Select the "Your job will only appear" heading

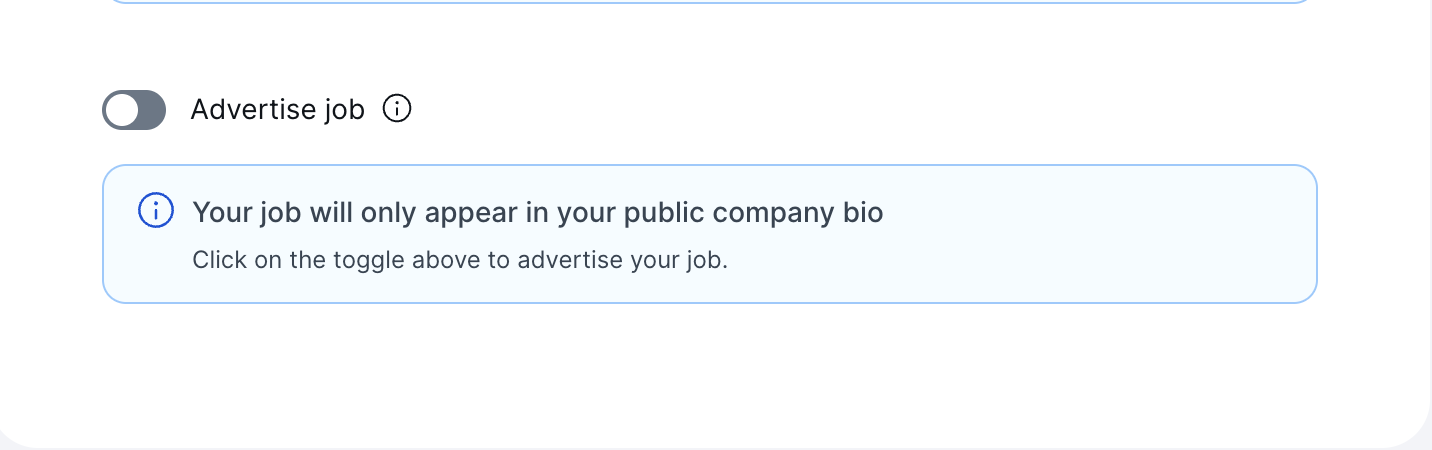pyautogui.click(x=537, y=213)
